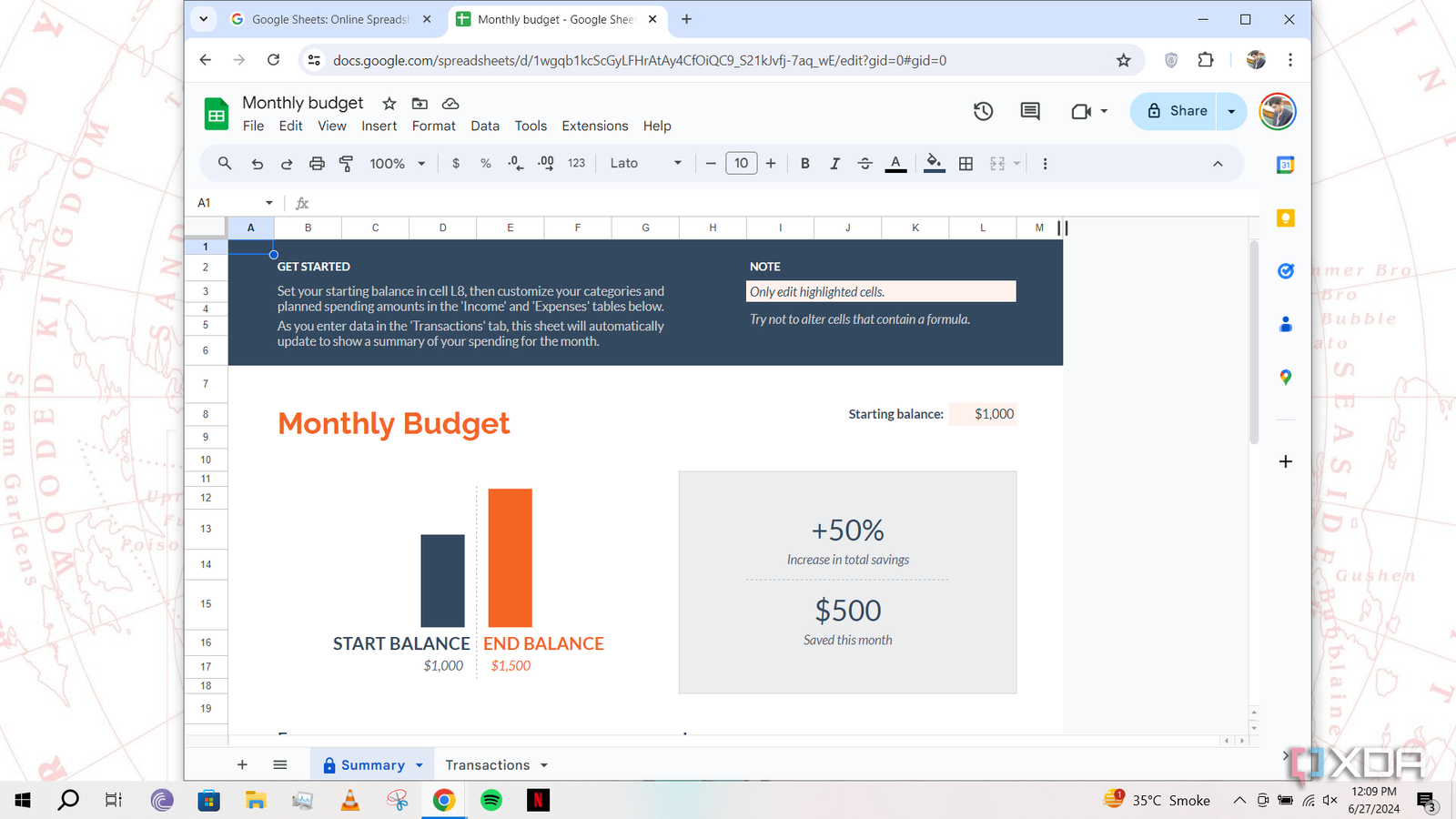Open the Extensions menu
The height and width of the screenshot is (819, 1456).
595,126
